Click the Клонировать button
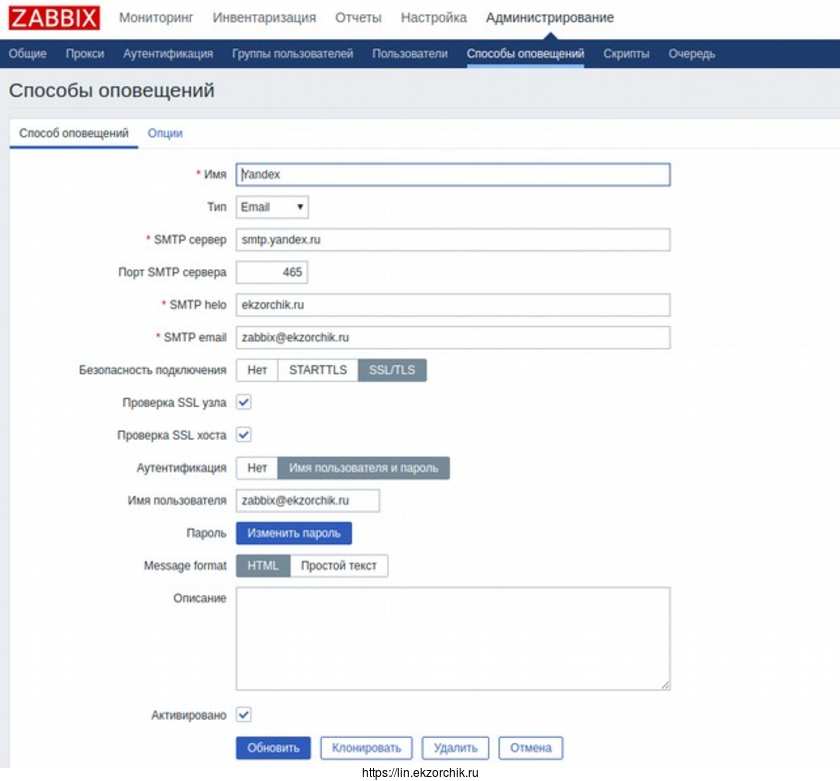 coord(366,748)
